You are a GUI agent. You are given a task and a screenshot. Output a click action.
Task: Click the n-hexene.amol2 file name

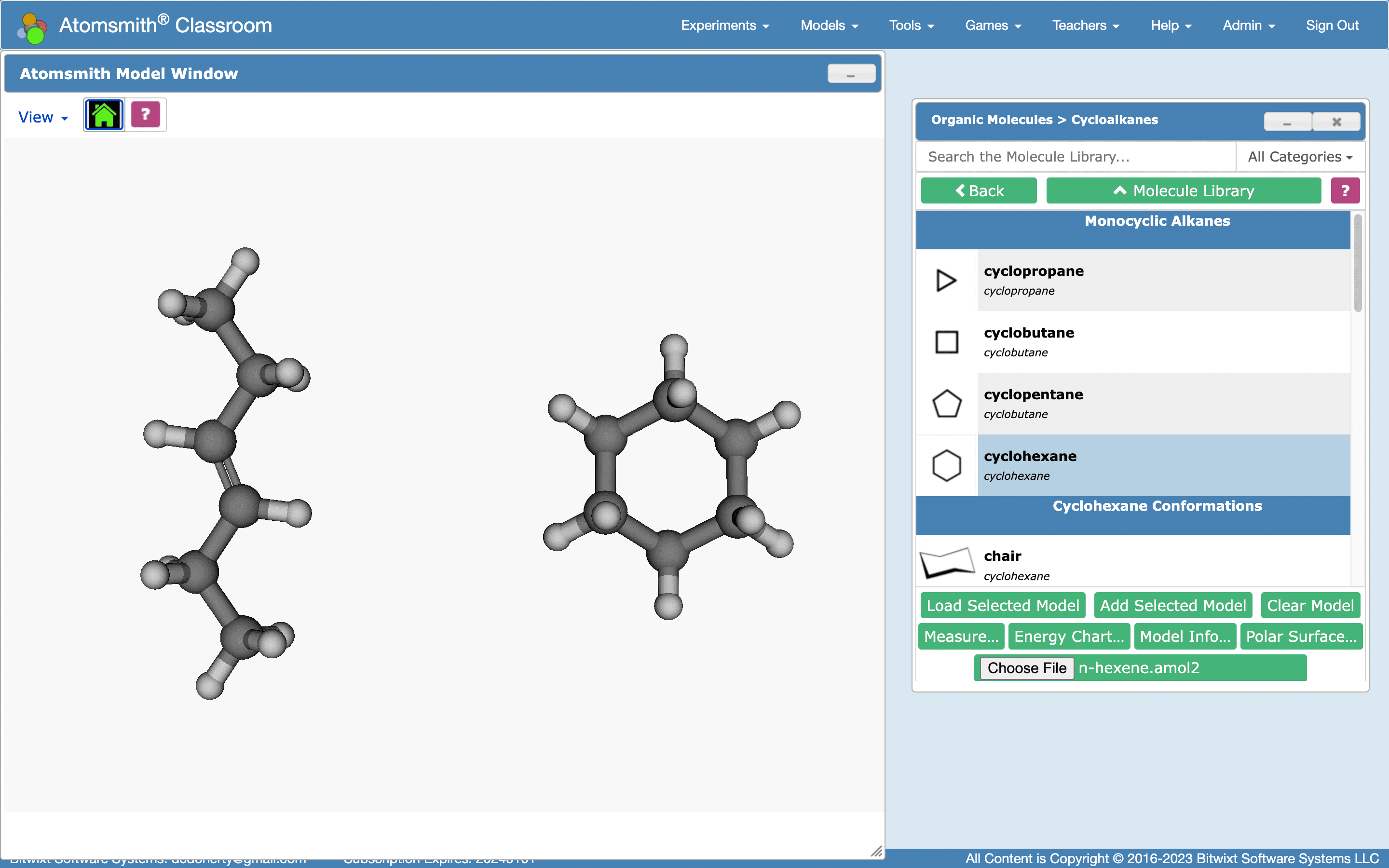1139,668
